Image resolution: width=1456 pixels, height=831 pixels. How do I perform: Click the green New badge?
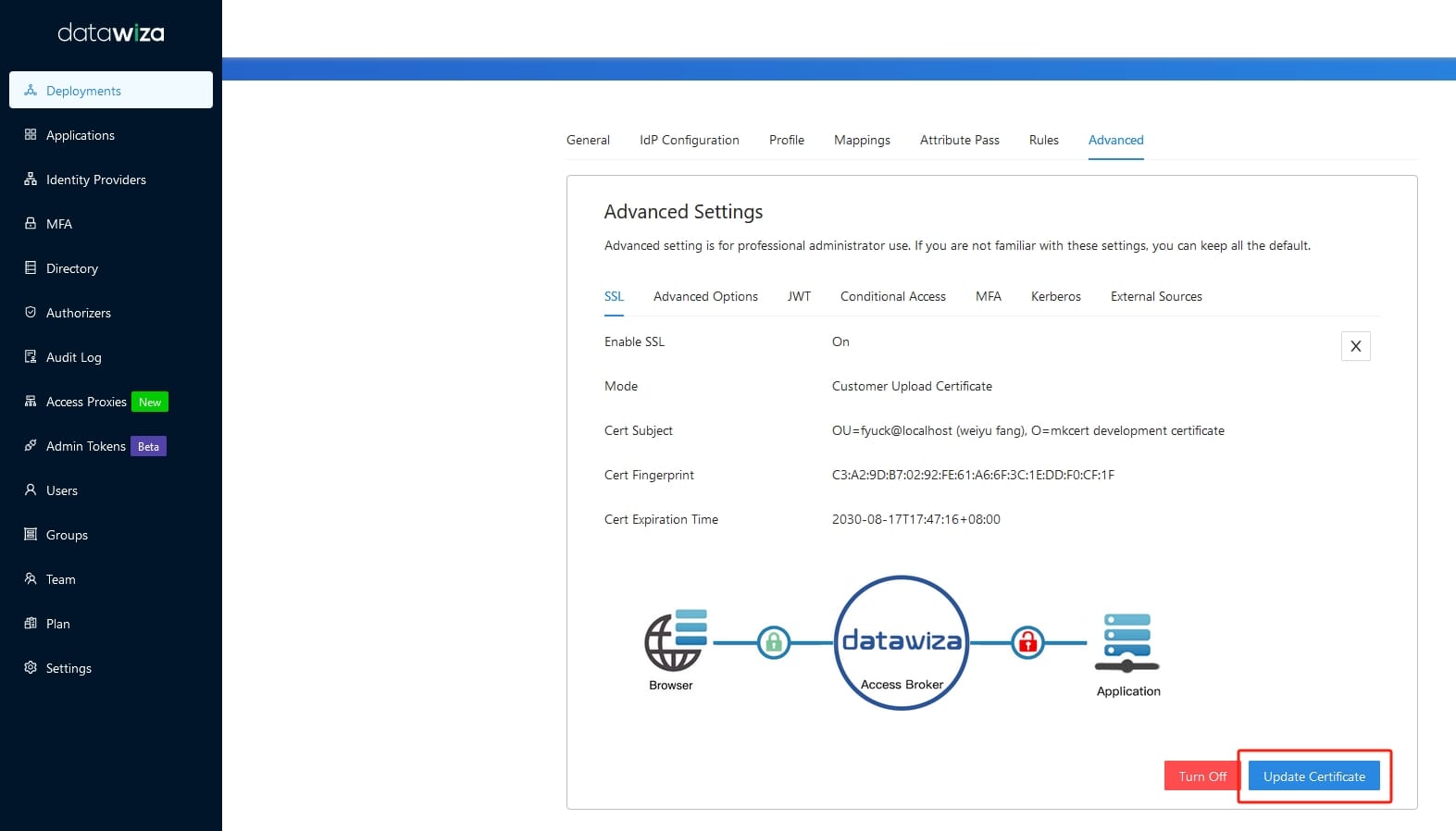click(150, 402)
